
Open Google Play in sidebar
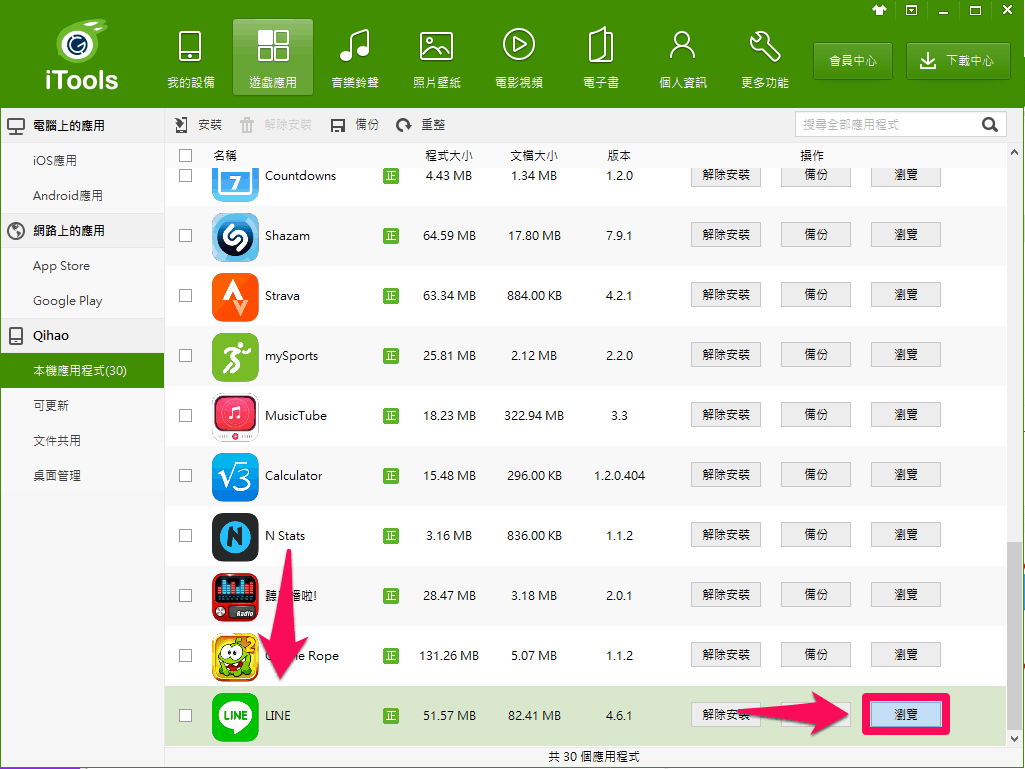(82, 301)
